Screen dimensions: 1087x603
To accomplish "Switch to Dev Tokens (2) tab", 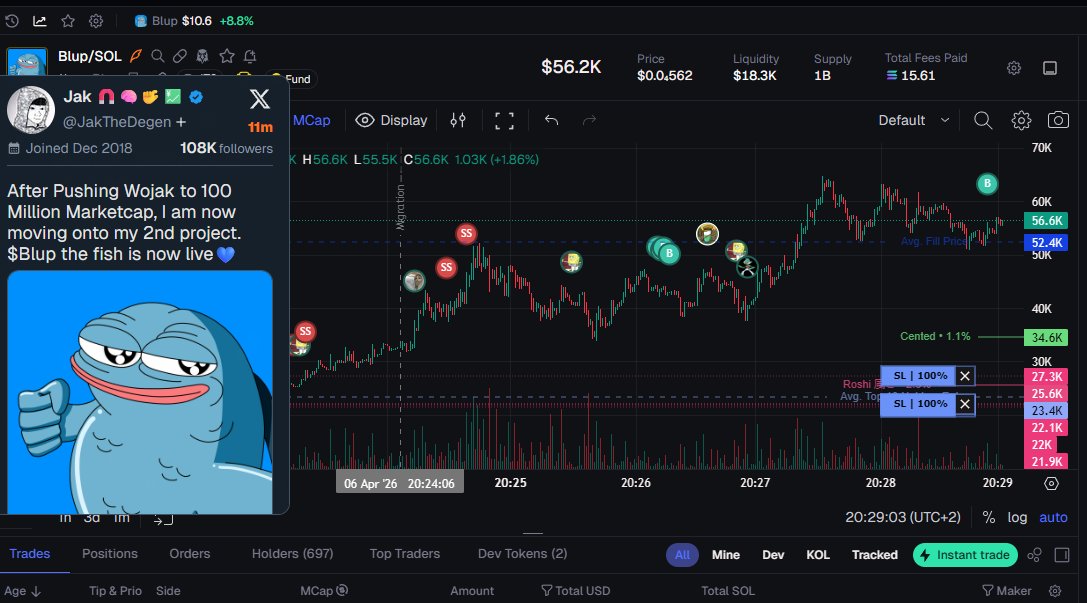I will pyautogui.click(x=522, y=554).
